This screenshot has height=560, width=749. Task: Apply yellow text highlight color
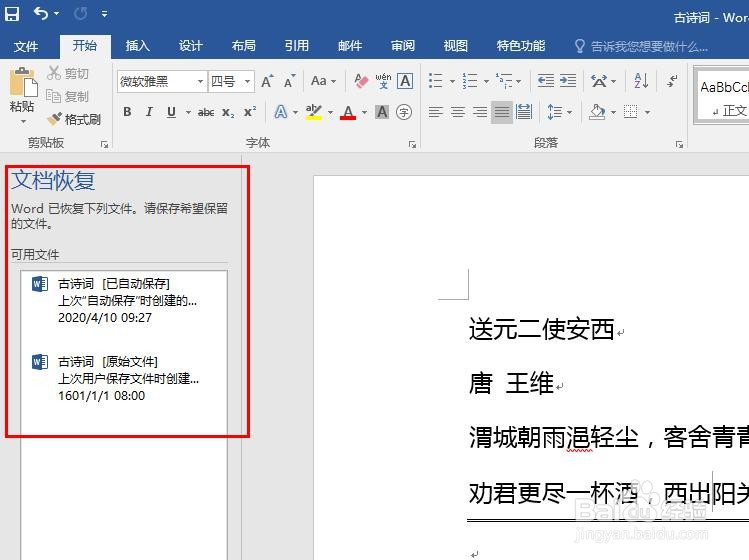coord(314,112)
